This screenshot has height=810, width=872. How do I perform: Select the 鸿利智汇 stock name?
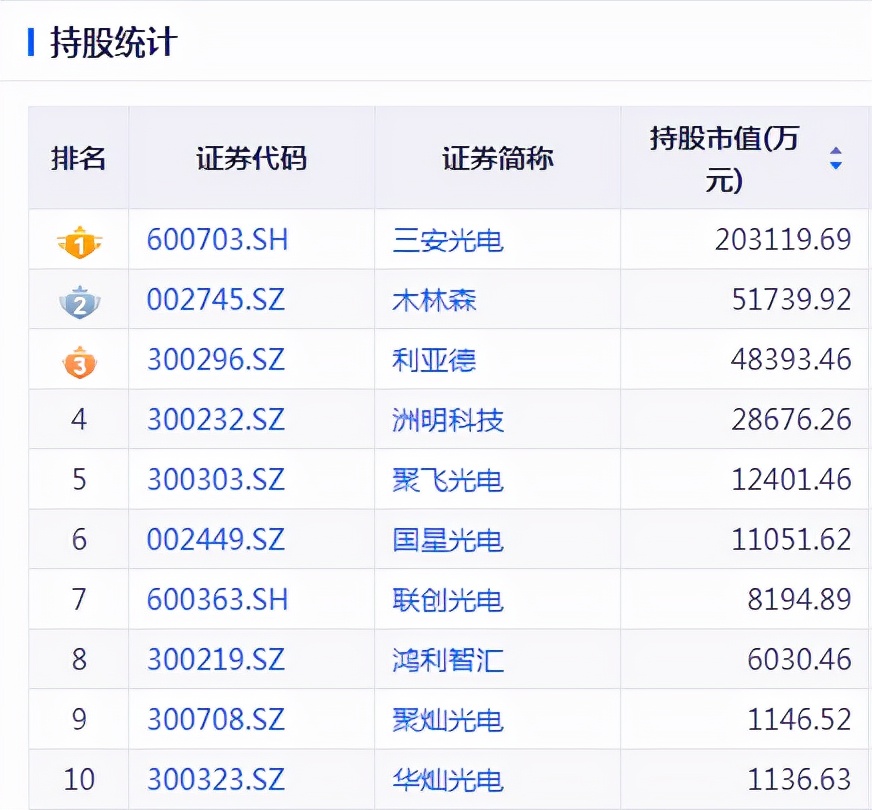pyautogui.click(x=448, y=660)
